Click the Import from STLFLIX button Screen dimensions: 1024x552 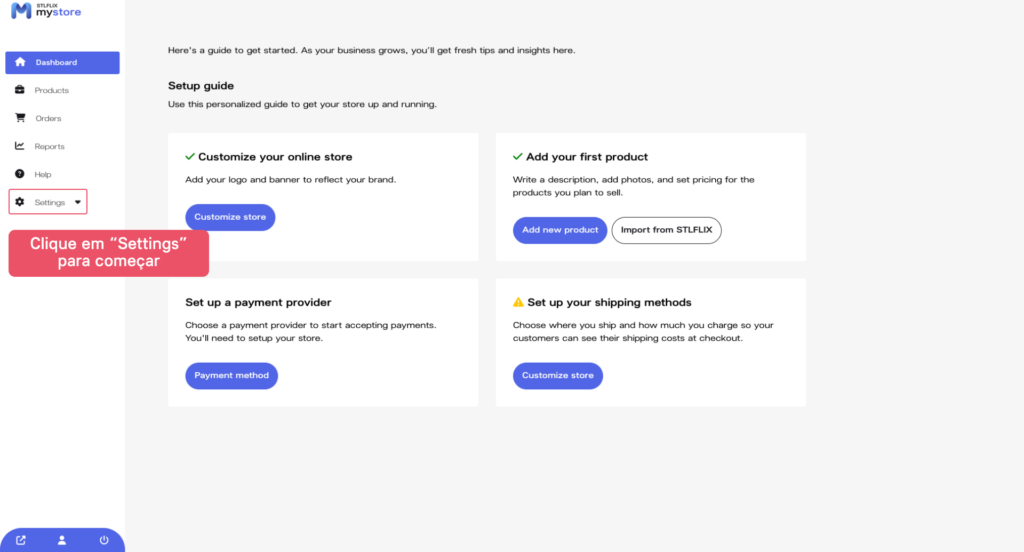[x=666, y=230]
